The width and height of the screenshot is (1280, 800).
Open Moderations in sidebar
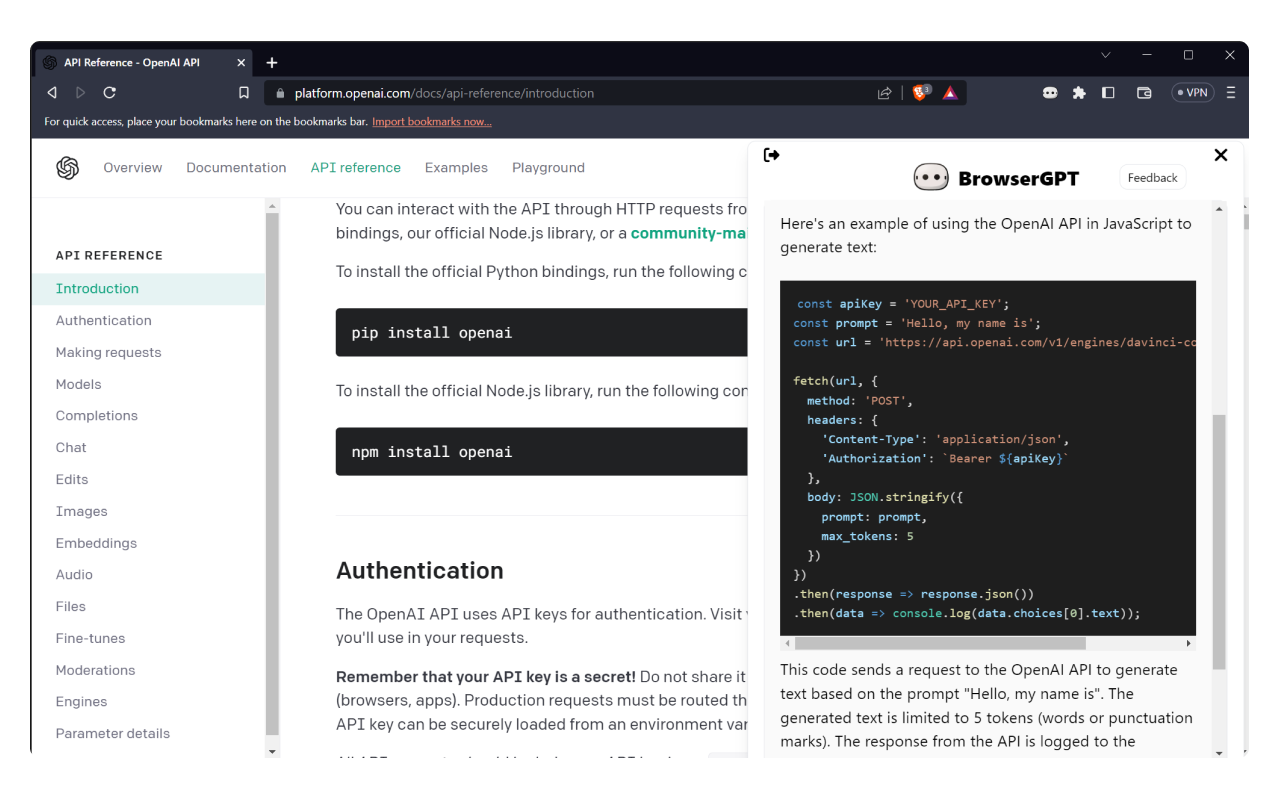(95, 671)
